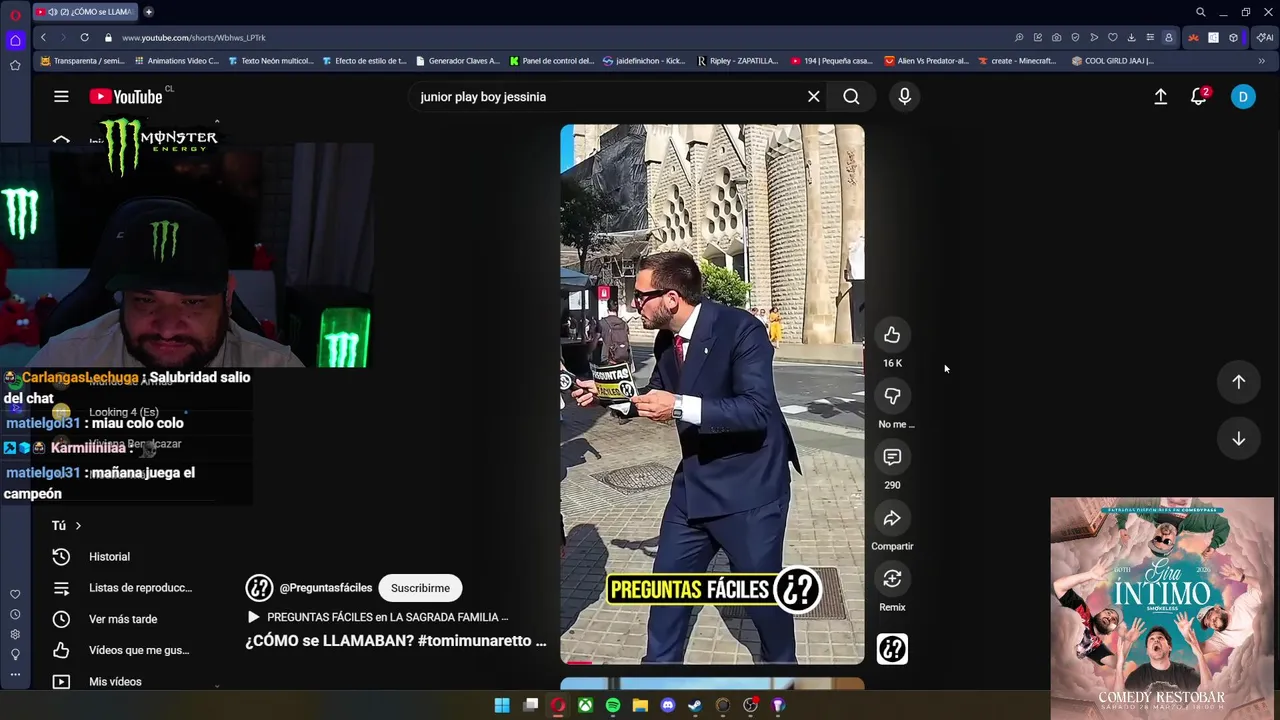Like the Short with thumbs up
The image size is (1280, 720).
(892, 335)
